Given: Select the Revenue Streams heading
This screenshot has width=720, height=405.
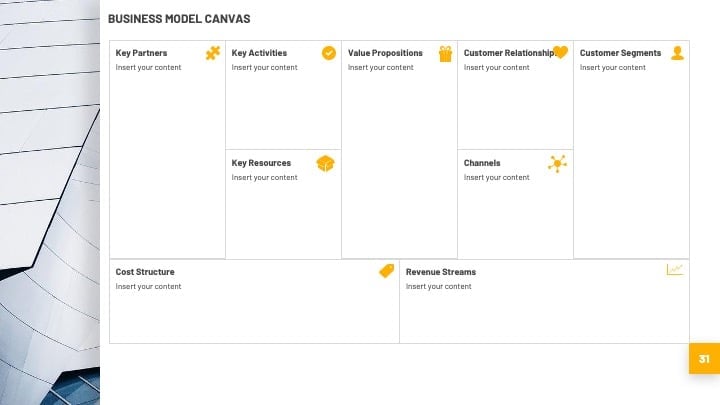Looking at the screenshot, I should tap(441, 272).
